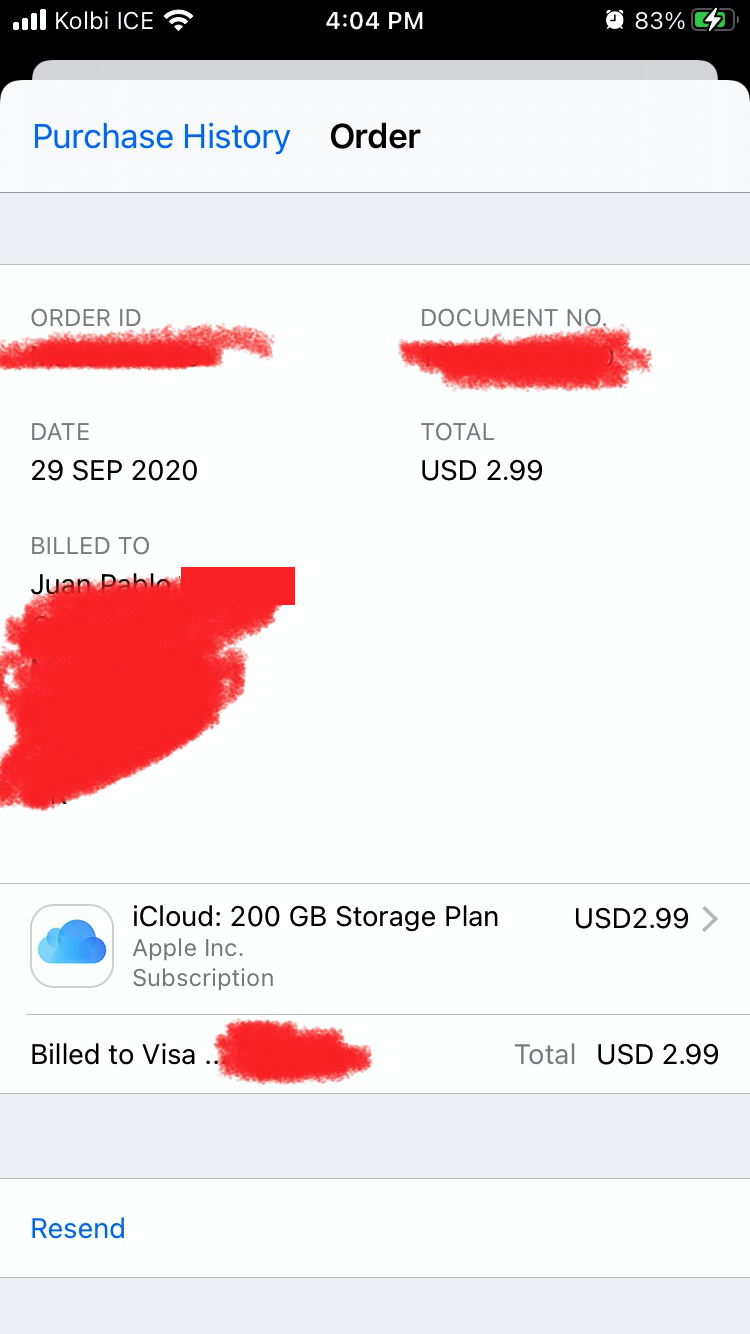This screenshot has height=1334, width=750.
Task: Tap the Apple Inc. developer label
Action: click(x=188, y=948)
